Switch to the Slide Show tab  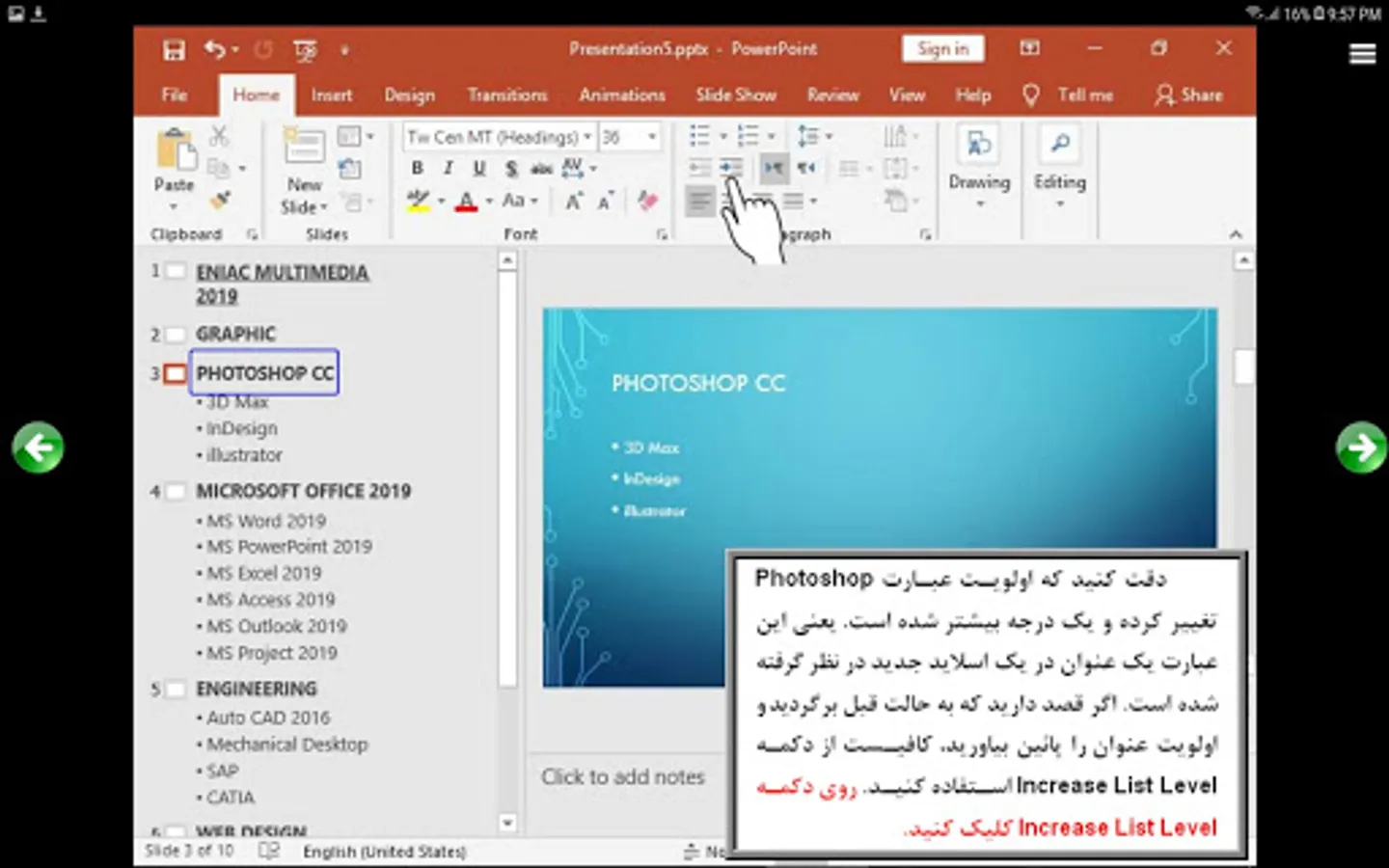tap(736, 95)
